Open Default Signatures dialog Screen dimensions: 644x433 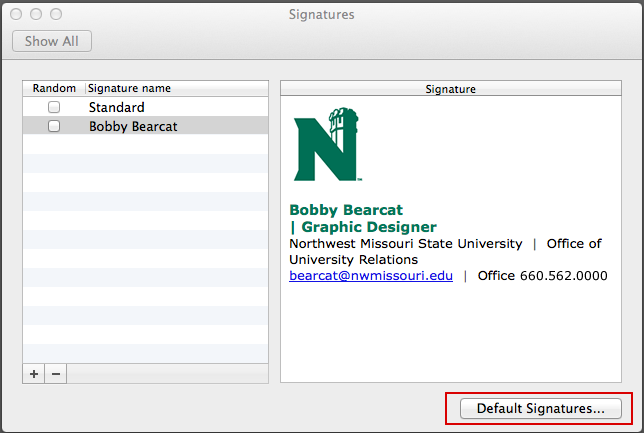click(x=540, y=408)
